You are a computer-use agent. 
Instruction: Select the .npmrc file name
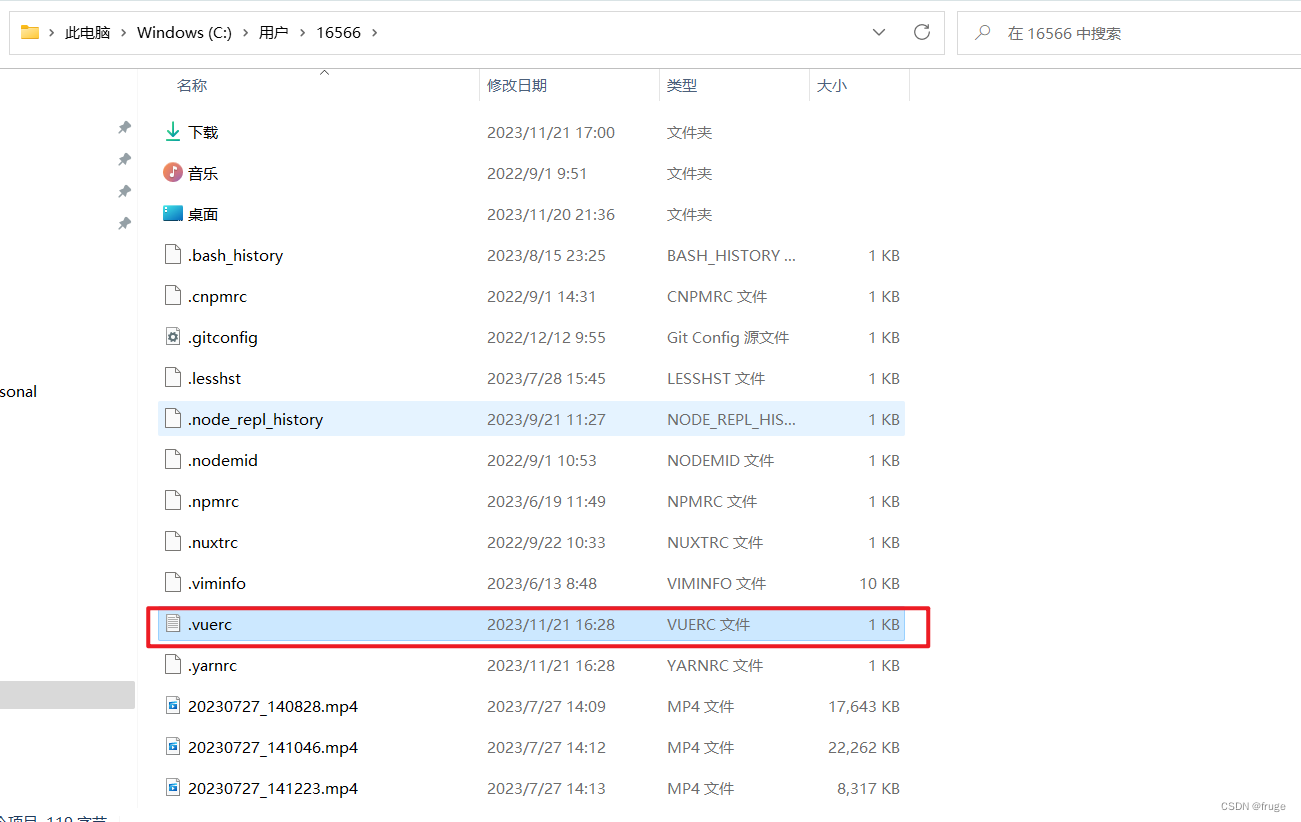coord(213,501)
